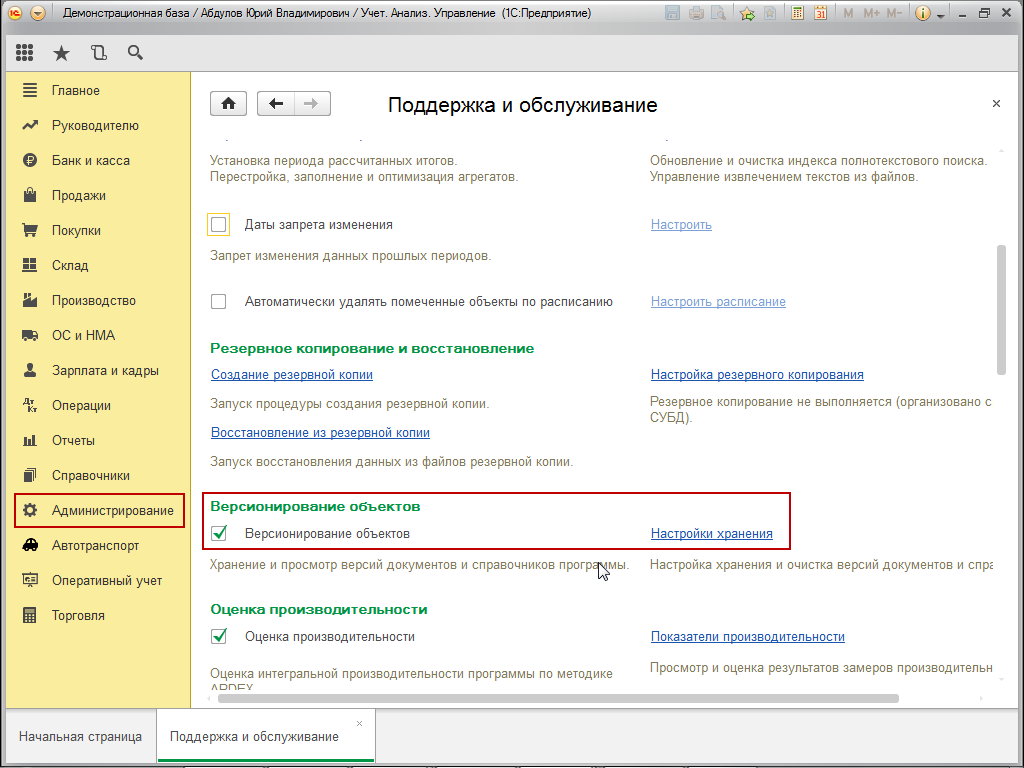Click the search magnifier icon
Image resolution: width=1024 pixels, height=768 pixels.
click(x=135, y=53)
